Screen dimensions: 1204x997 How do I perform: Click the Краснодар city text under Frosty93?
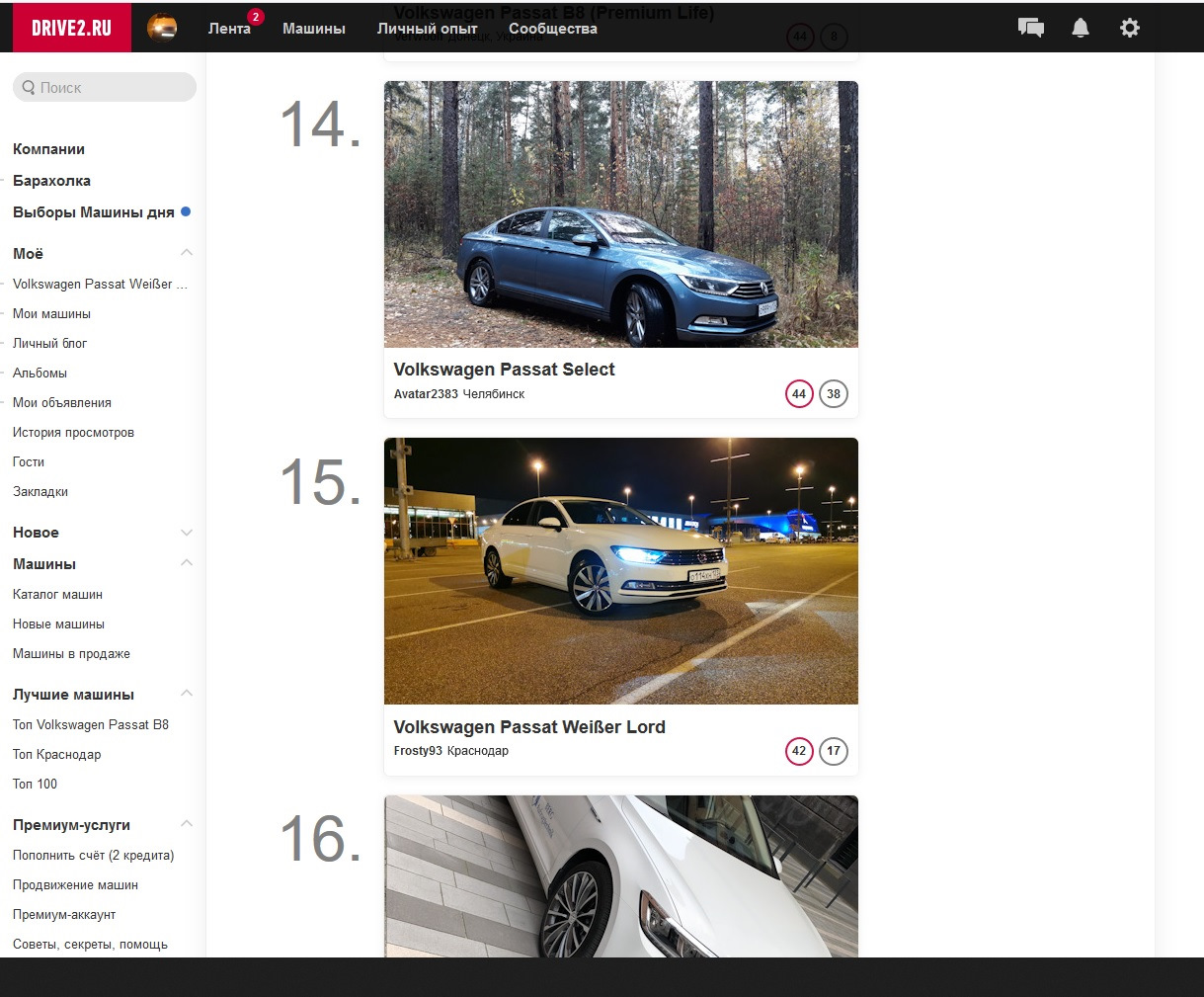[x=478, y=751]
